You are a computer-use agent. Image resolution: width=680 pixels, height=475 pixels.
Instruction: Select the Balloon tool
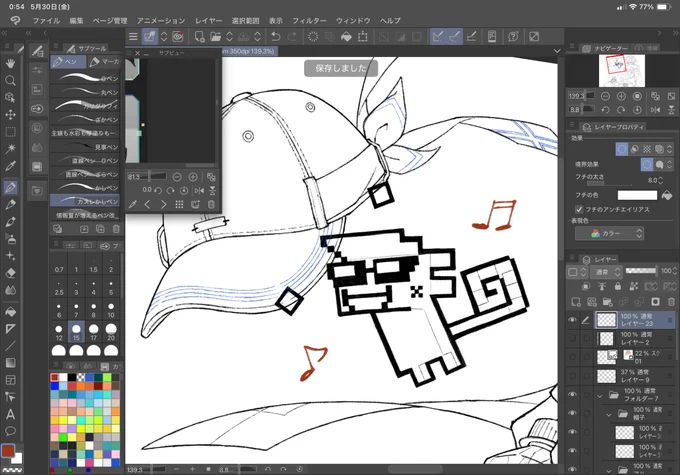pos(10,431)
